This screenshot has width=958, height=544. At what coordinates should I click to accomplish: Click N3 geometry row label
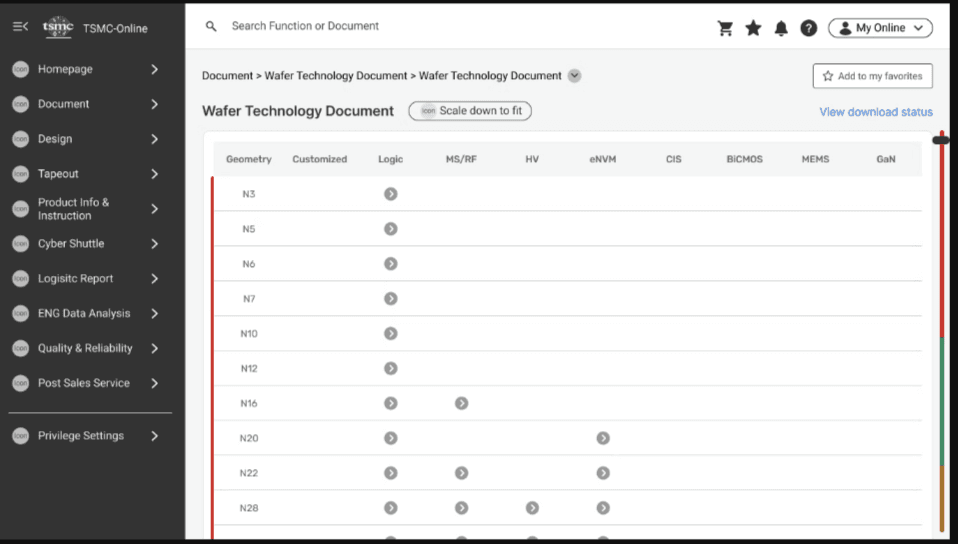point(249,194)
